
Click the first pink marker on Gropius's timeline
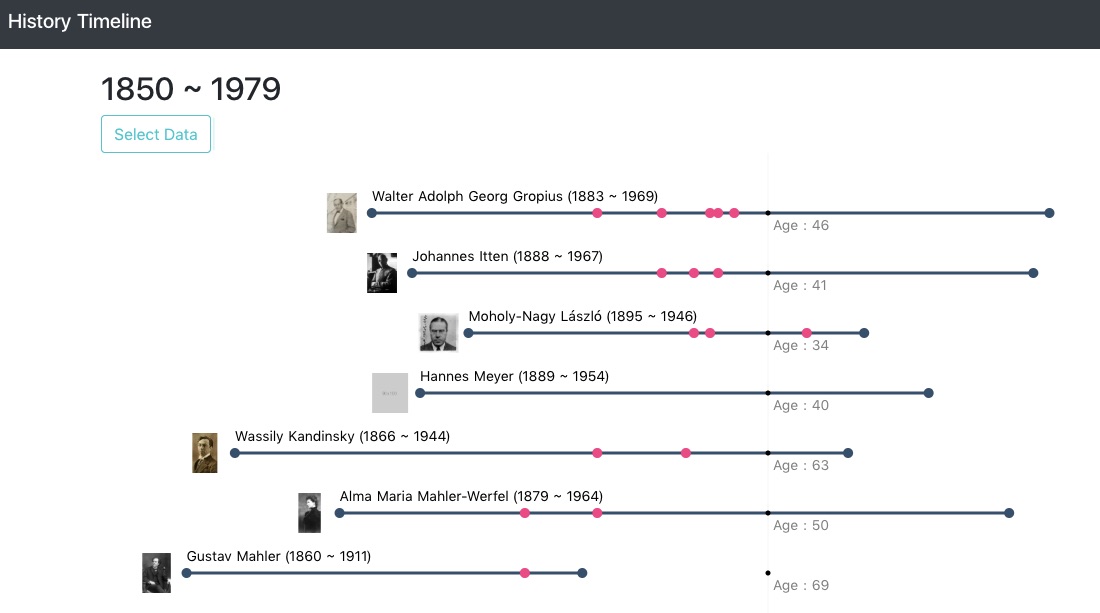pos(597,213)
